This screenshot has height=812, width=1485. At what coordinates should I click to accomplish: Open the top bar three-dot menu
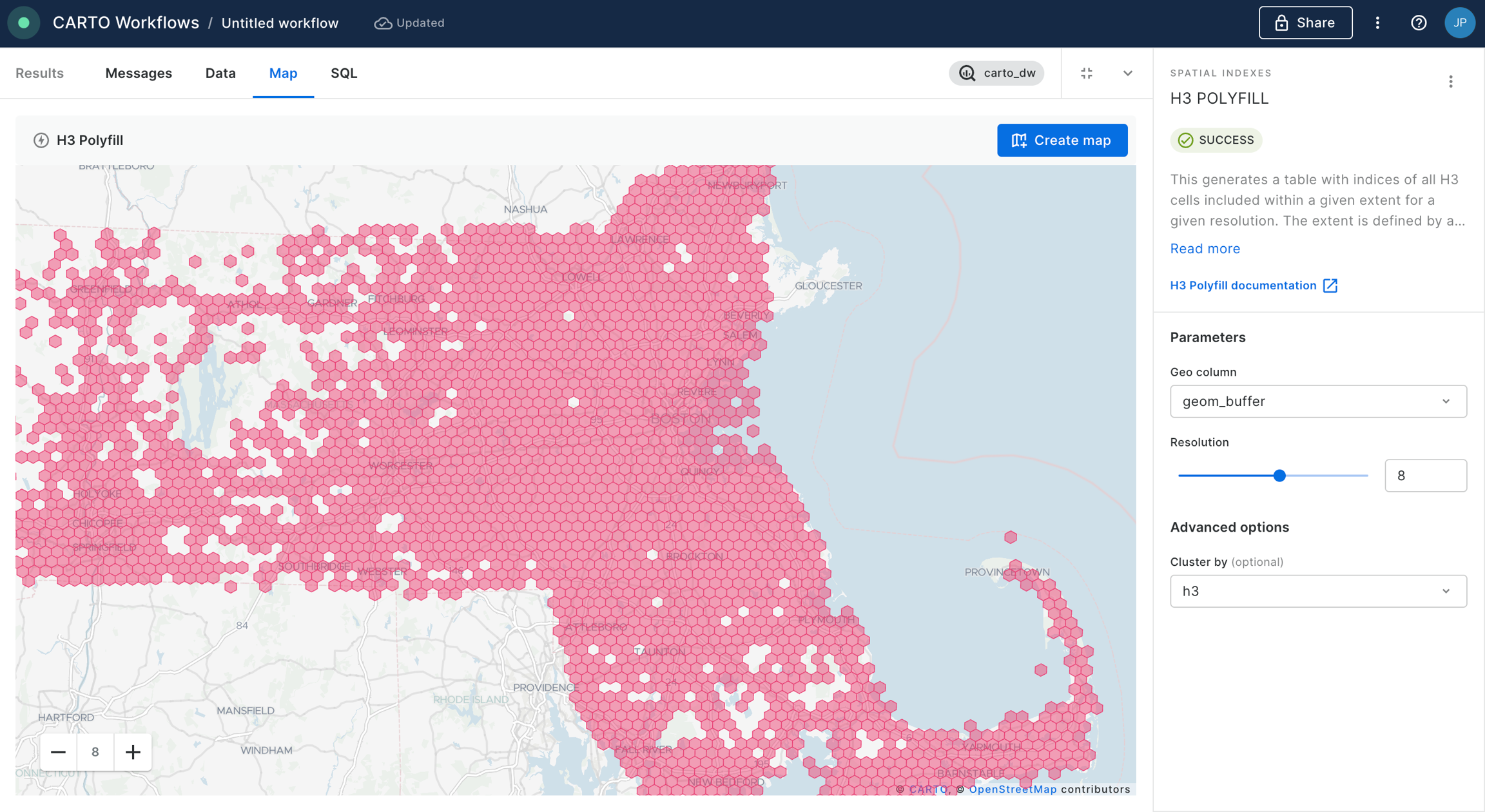coord(1377,23)
